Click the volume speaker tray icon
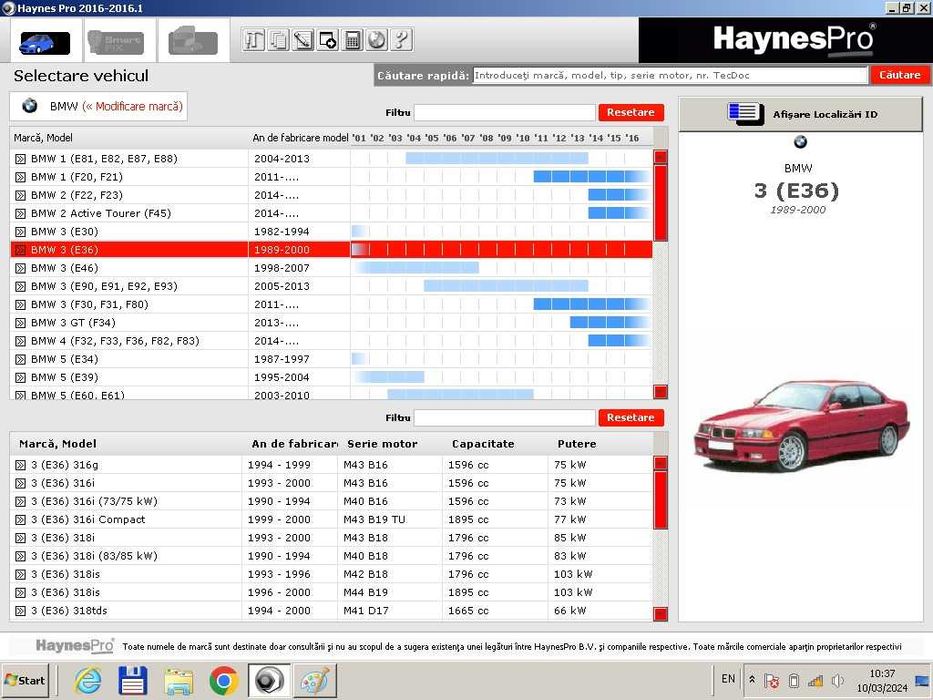 (x=837, y=680)
